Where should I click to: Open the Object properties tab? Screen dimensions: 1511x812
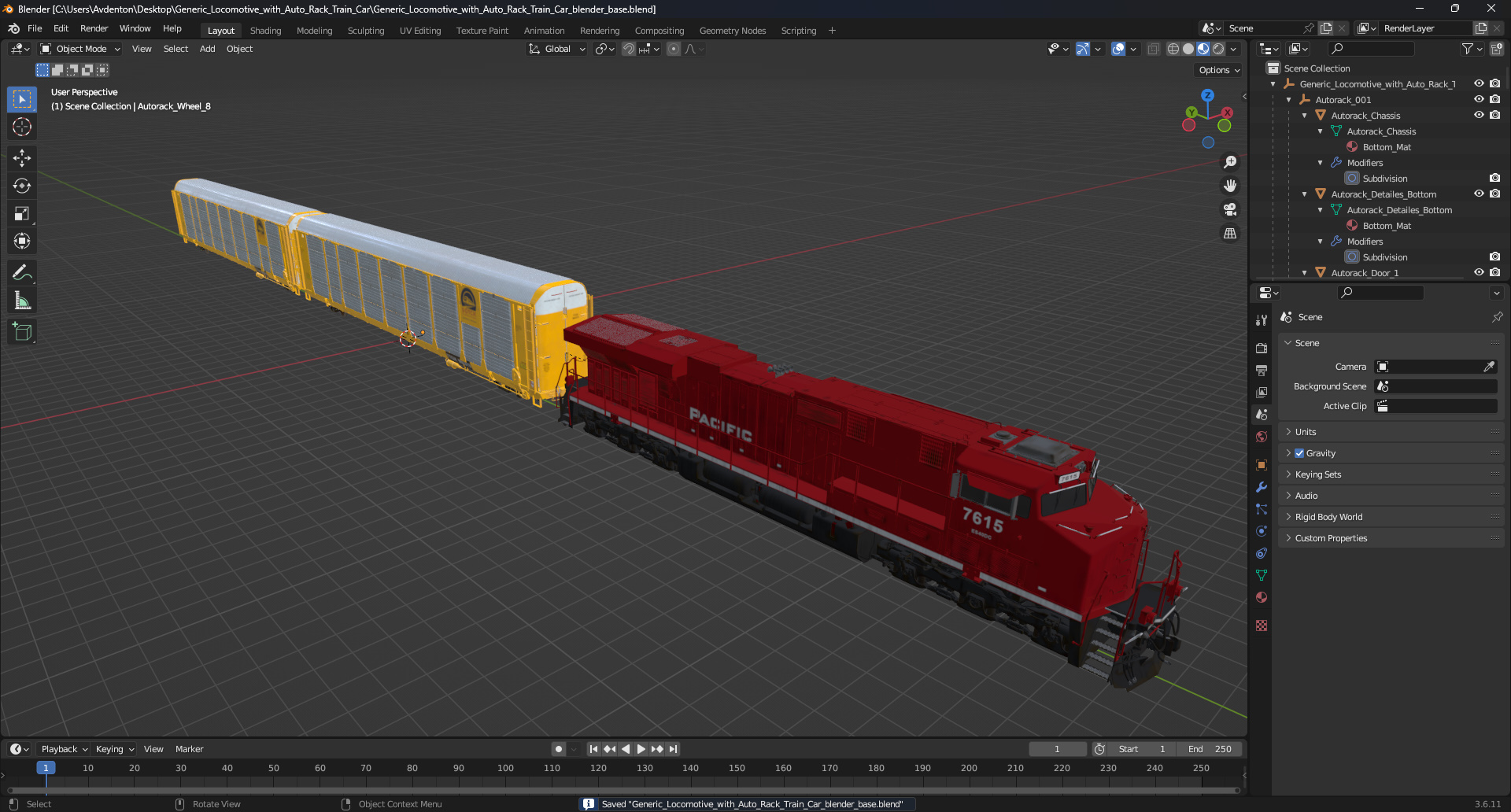click(x=1262, y=465)
